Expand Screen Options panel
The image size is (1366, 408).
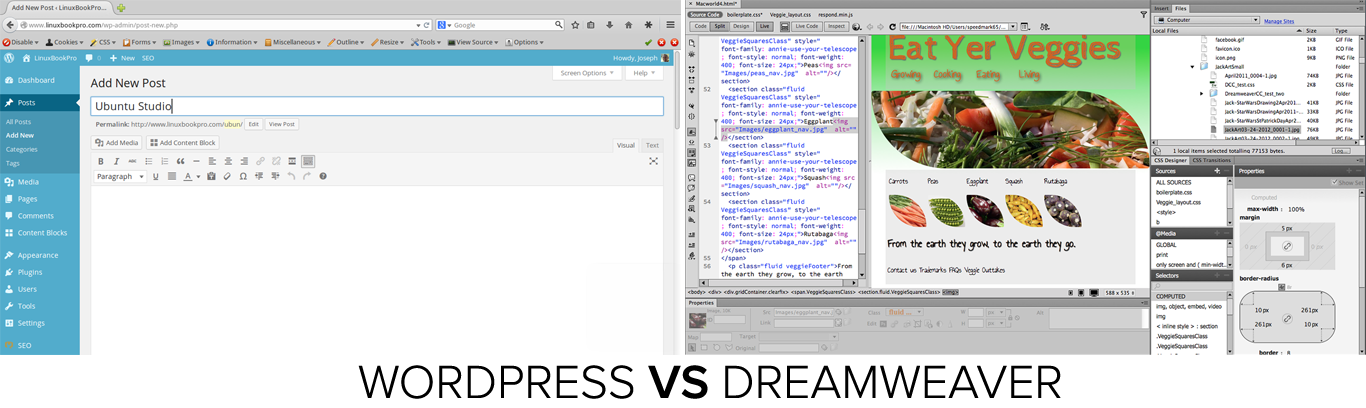[585, 73]
